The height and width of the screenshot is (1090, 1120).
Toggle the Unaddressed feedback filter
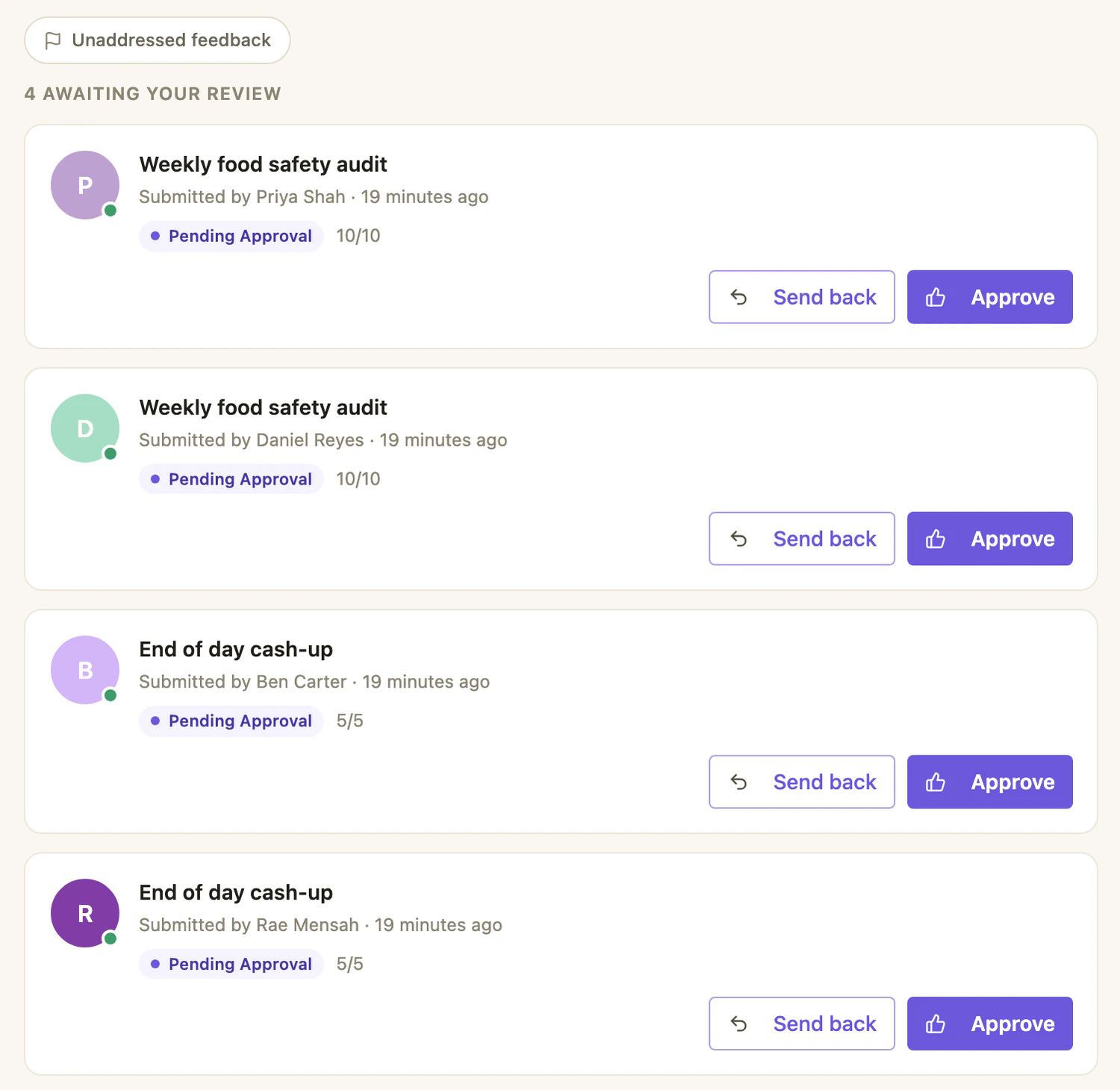click(x=158, y=40)
